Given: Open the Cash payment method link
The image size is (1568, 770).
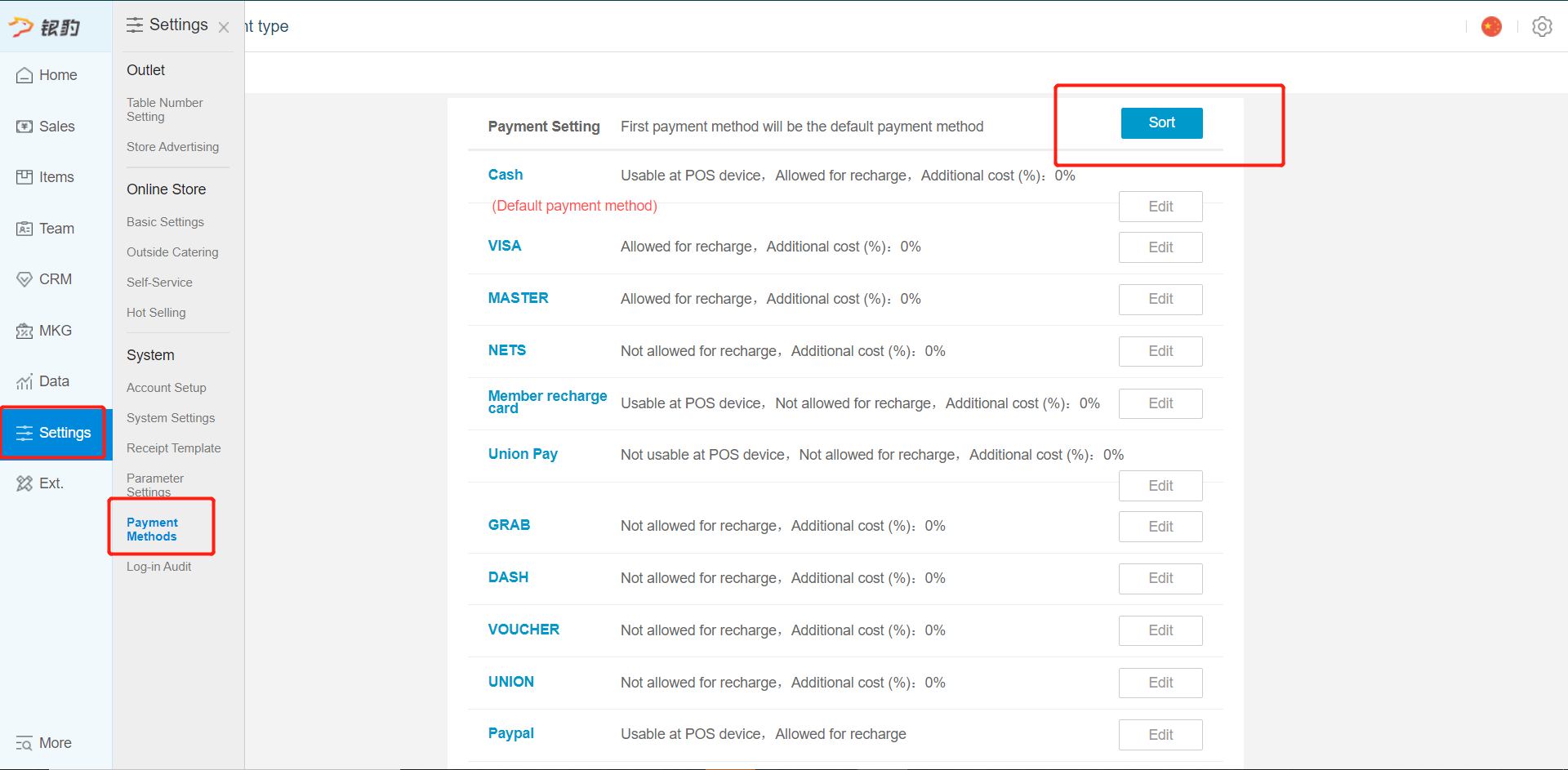Looking at the screenshot, I should 506,175.
